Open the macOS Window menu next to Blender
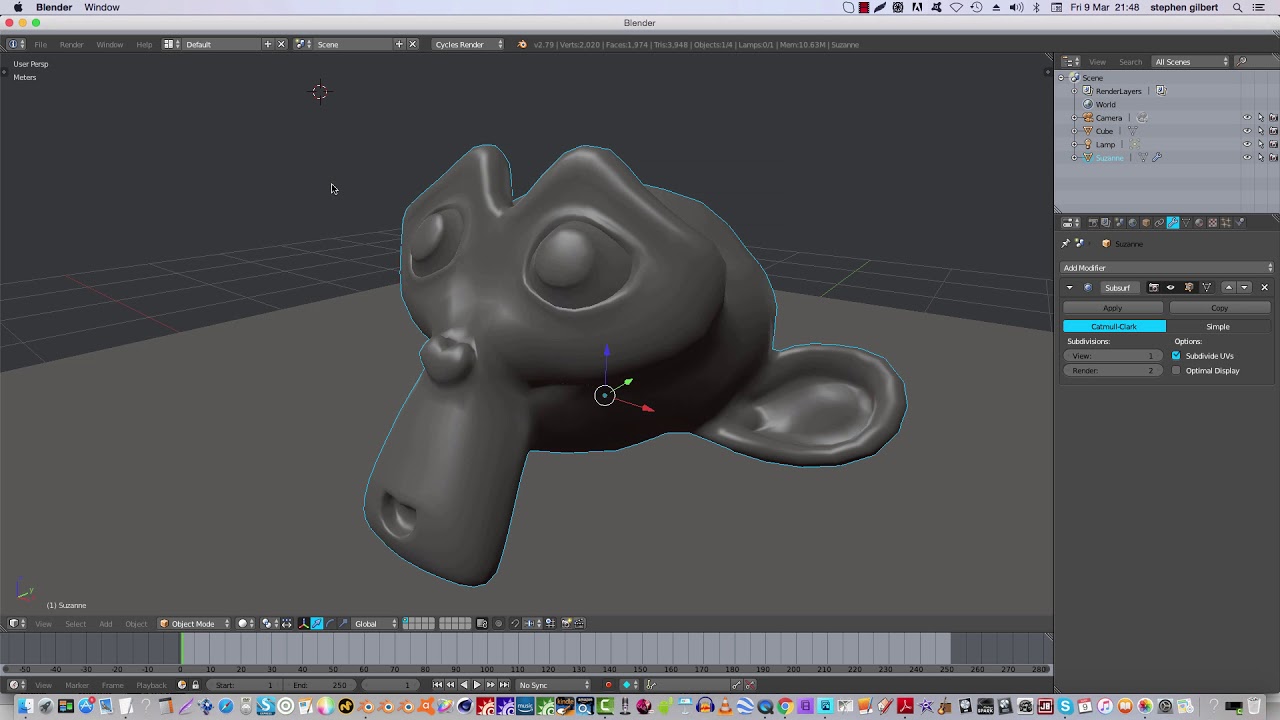This screenshot has height=720, width=1280. (x=102, y=7)
